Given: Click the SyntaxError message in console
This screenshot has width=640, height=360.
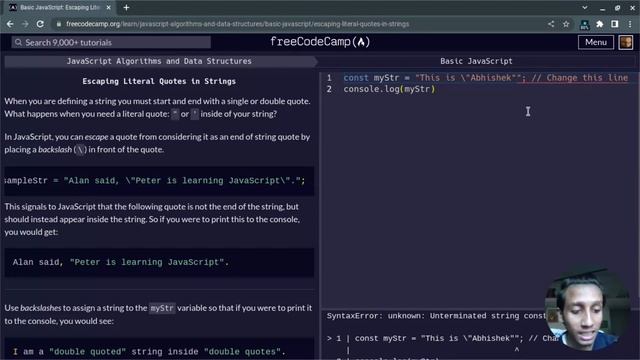Looking at the screenshot, I should [436, 316].
